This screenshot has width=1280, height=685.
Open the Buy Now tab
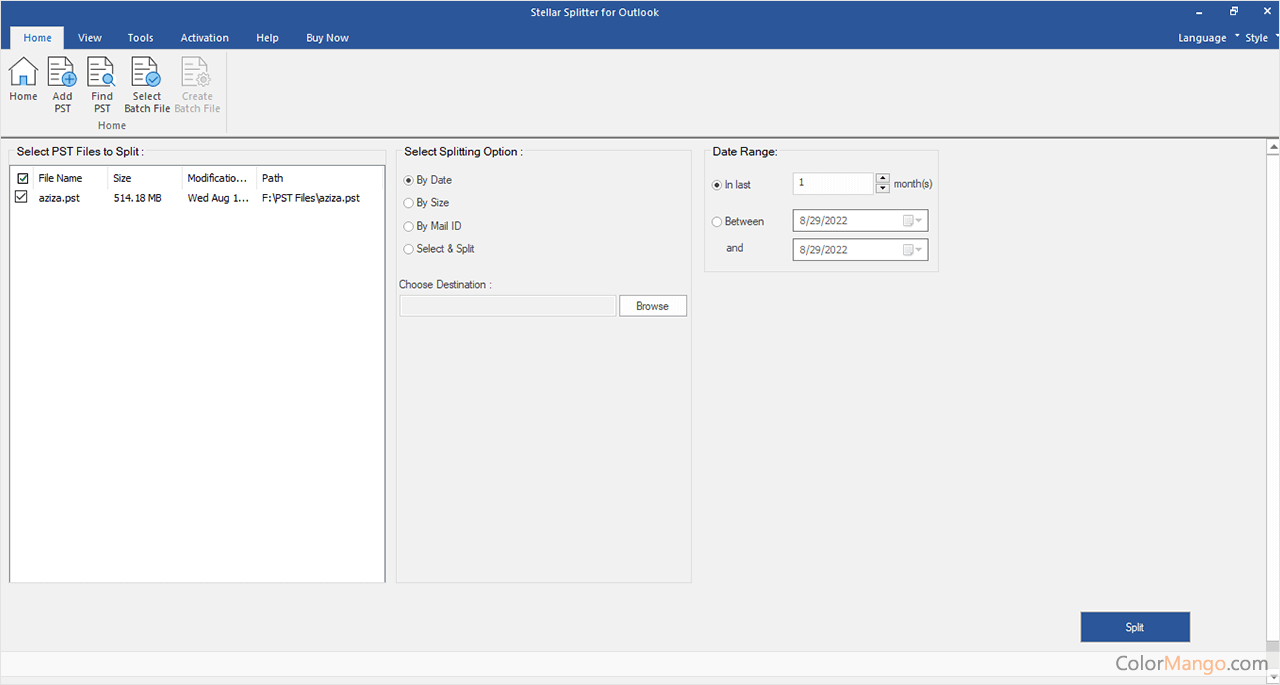tap(327, 38)
